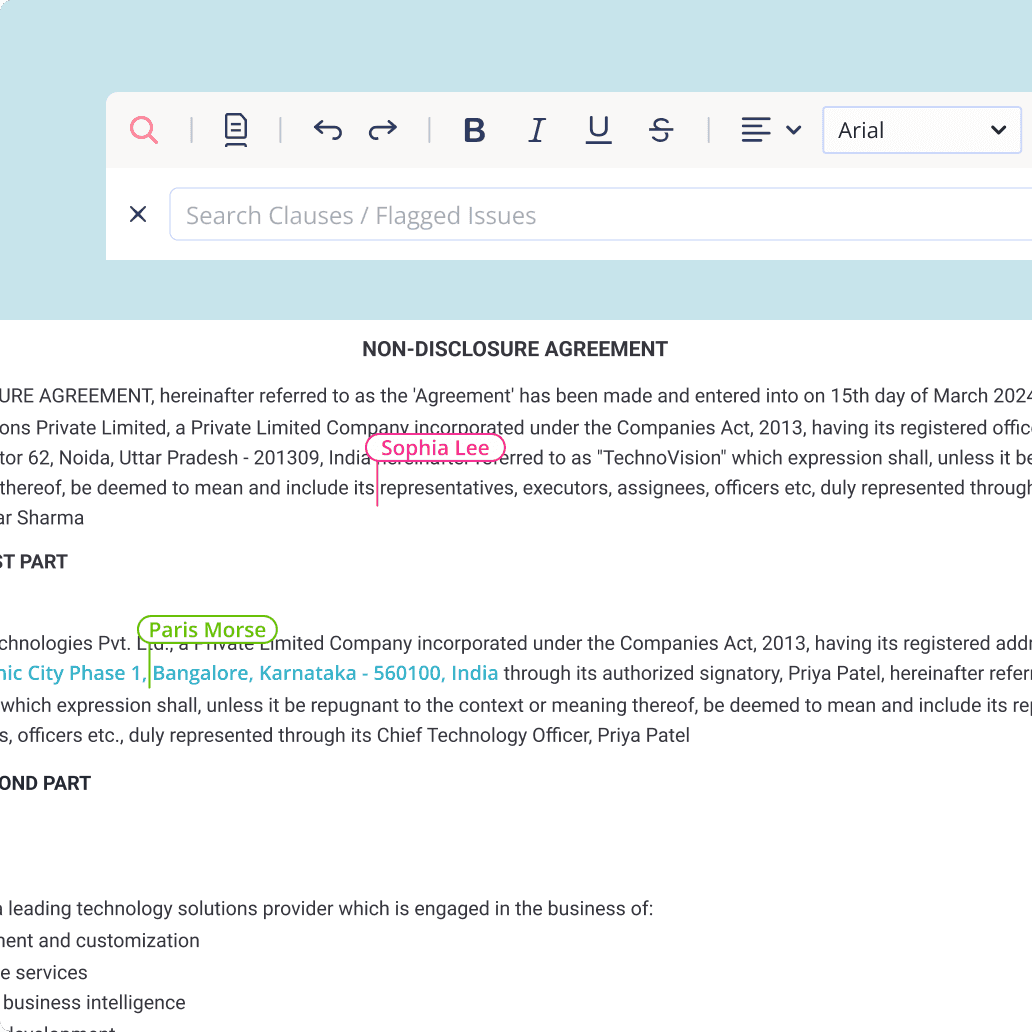Image resolution: width=1032 pixels, height=1032 pixels.
Task: Click the "ST PART" bold heading
Action: point(34,561)
